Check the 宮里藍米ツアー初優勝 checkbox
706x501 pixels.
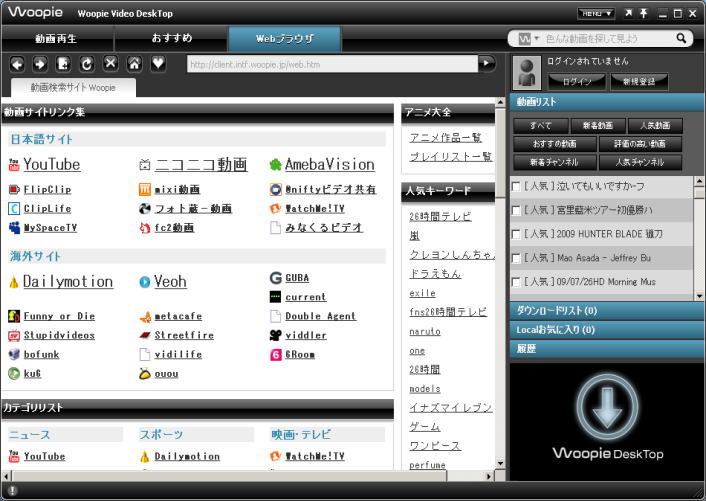point(516,210)
